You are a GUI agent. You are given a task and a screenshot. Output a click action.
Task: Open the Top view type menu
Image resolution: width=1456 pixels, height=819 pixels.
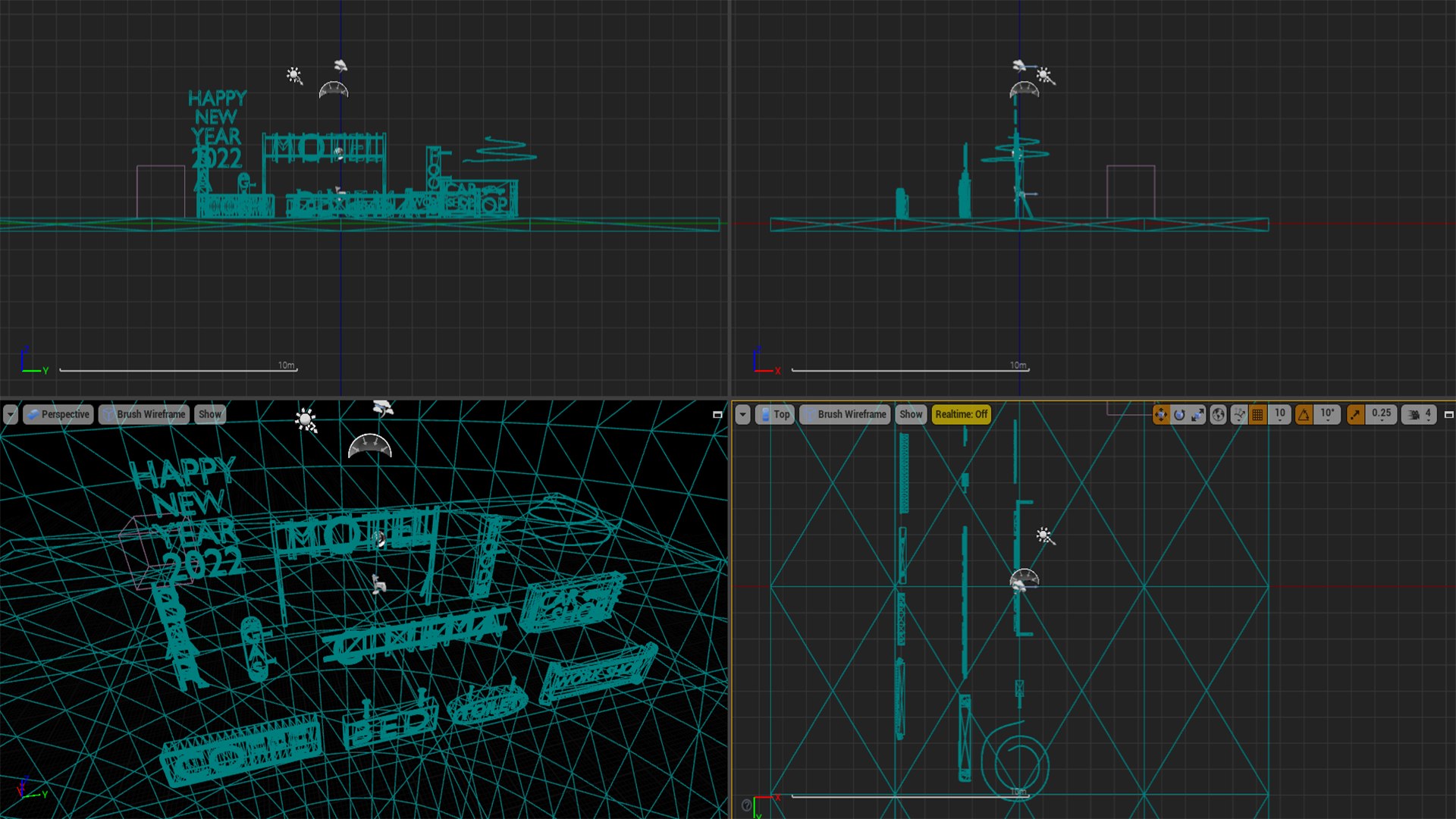pyautogui.click(x=774, y=414)
